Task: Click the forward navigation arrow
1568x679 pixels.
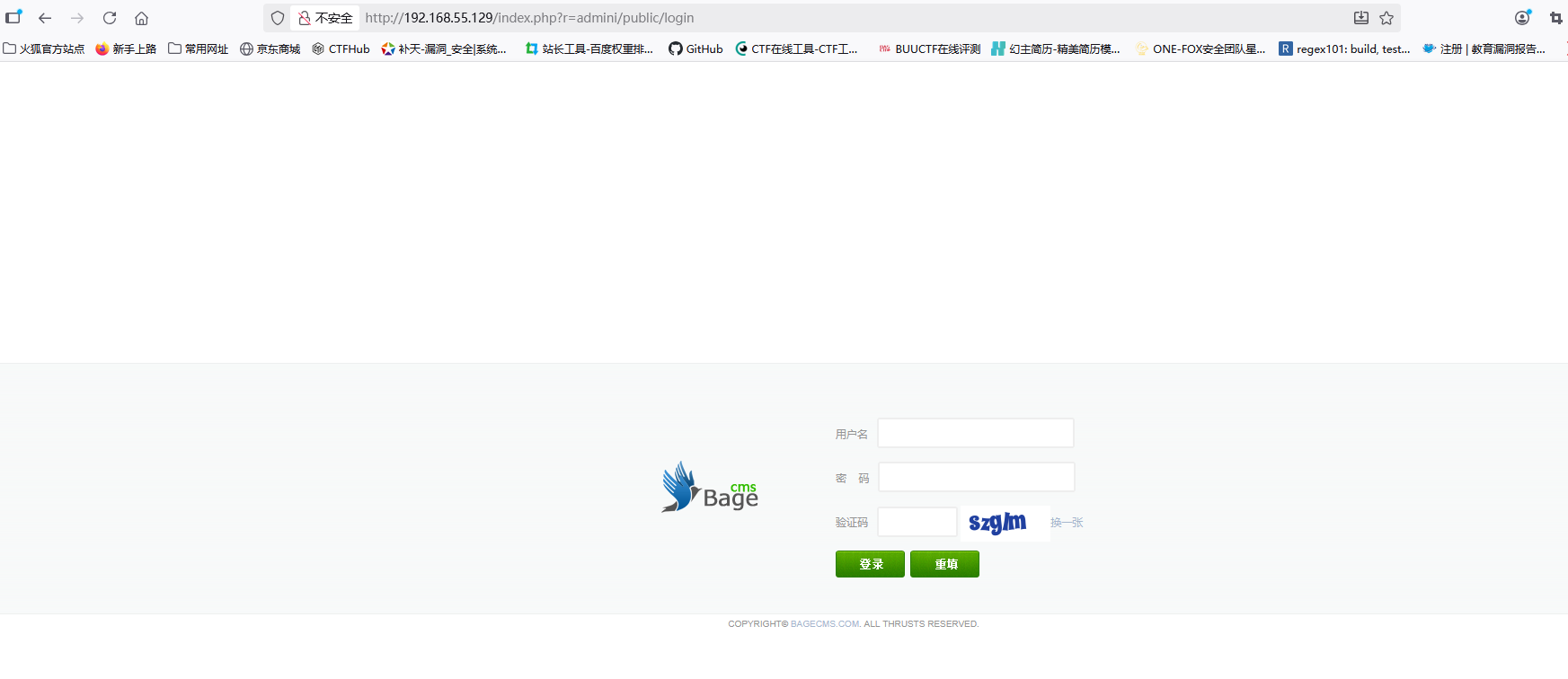Action: pos(77,18)
